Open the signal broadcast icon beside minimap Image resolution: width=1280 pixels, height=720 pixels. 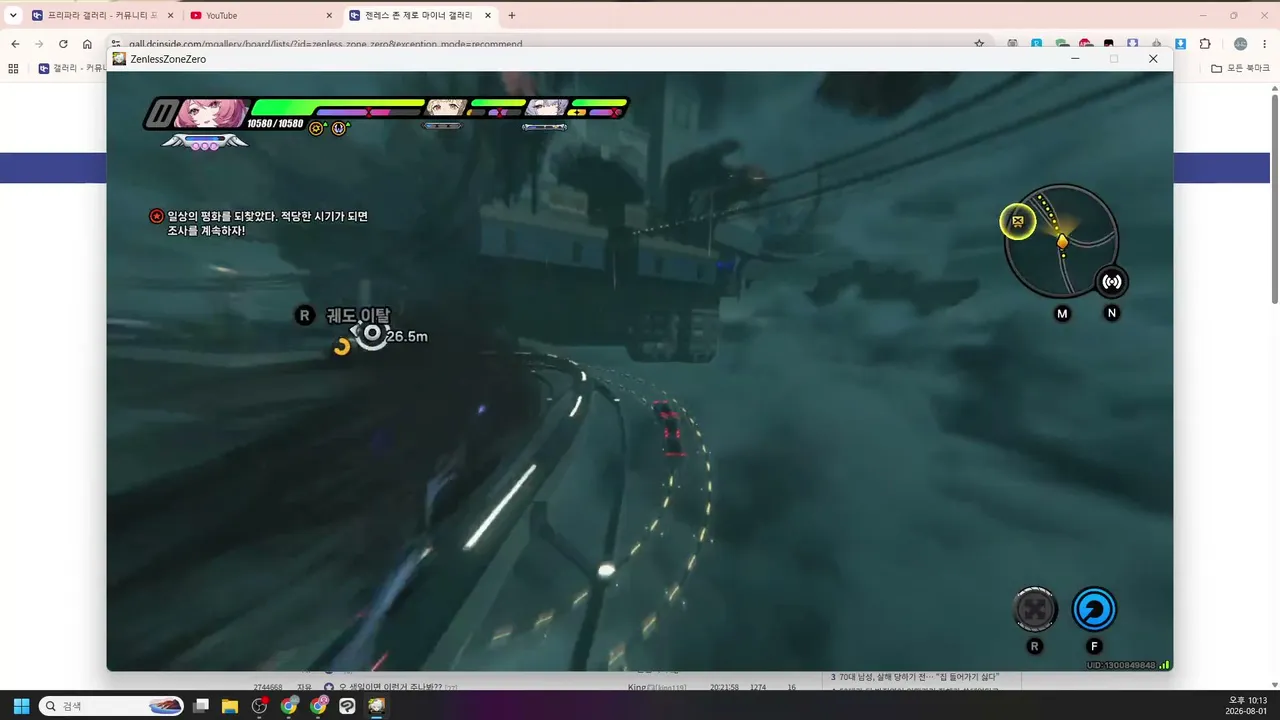[1111, 281]
